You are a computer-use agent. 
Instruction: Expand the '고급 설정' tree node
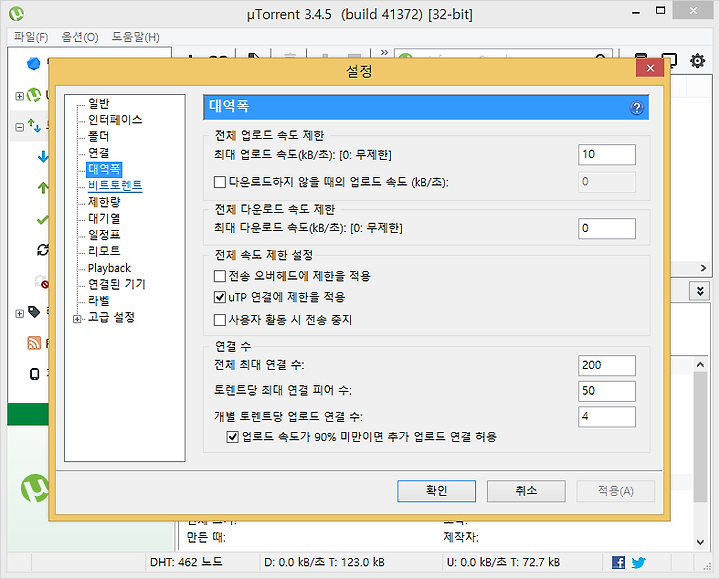coord(77,319)
